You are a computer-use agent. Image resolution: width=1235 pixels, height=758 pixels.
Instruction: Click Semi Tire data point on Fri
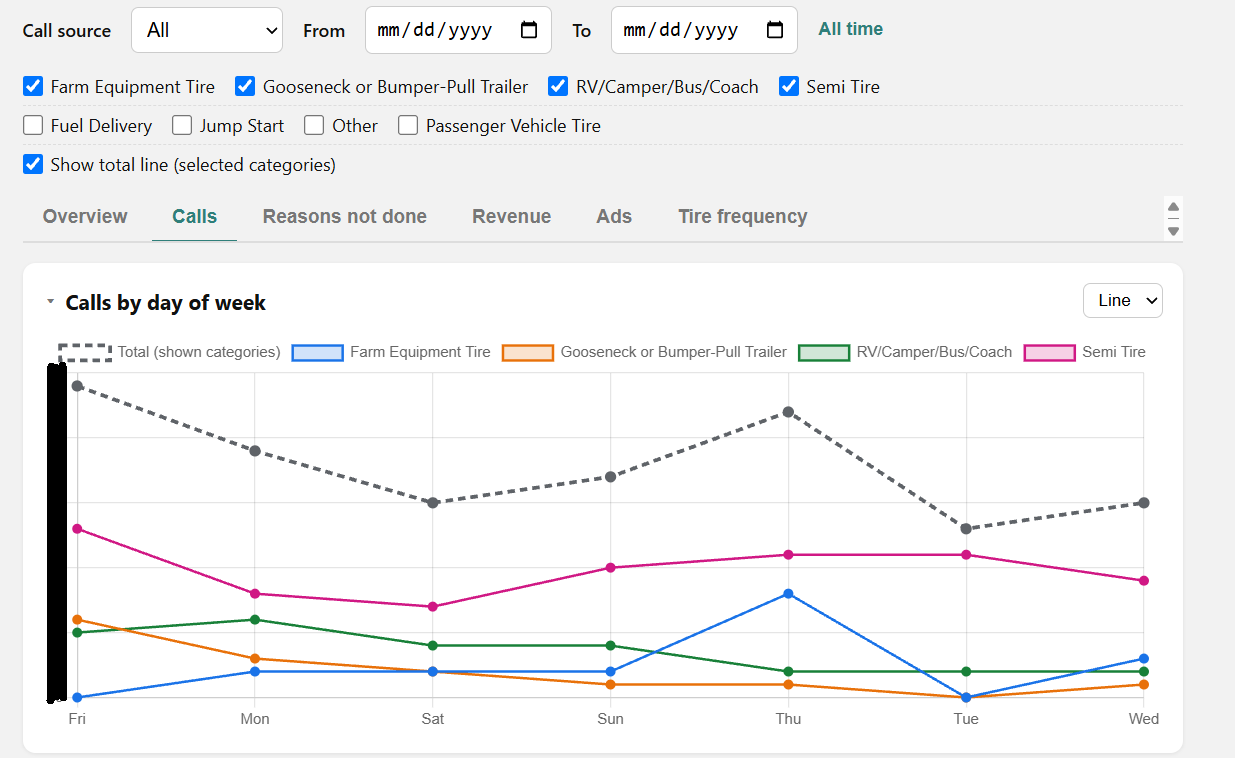[77, 529]
